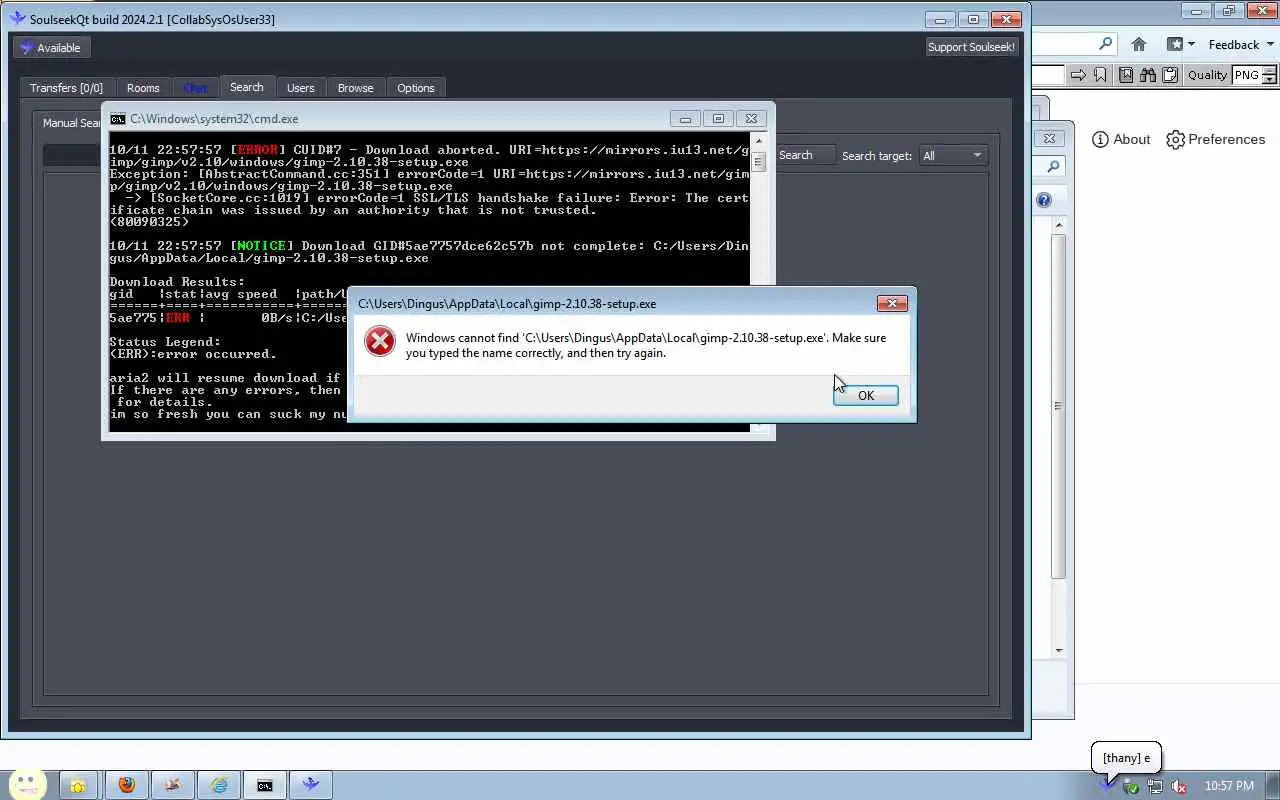Click the small magnifier icon in background panel
Viewport: 1280px width, 800px height.
[x=1053, y=167]
